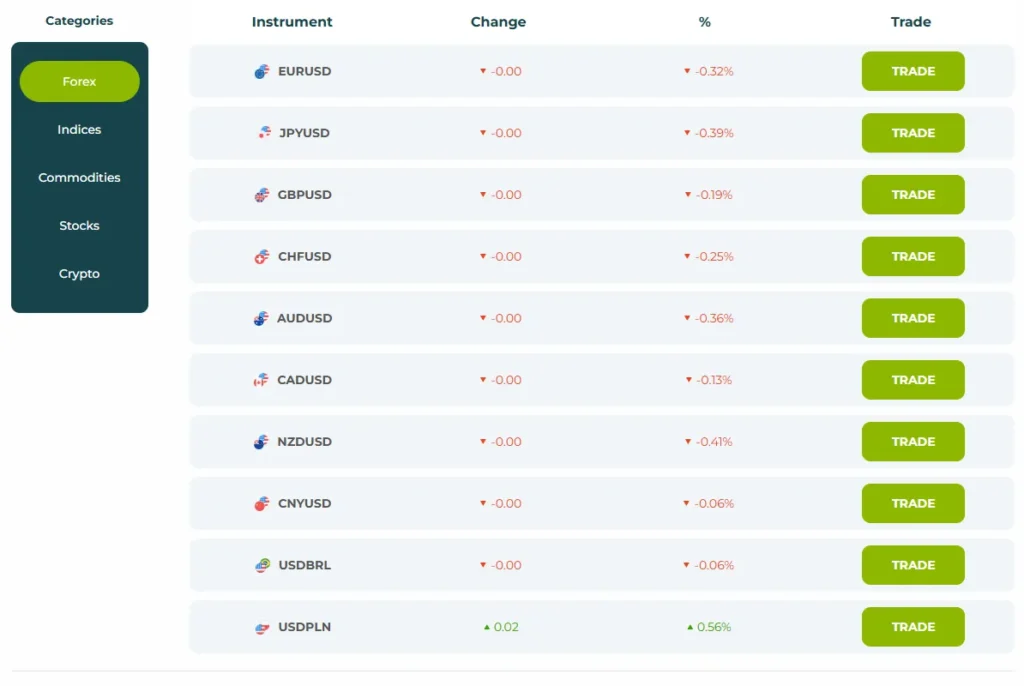The width and height of the screenshot is (1024, 686).
Task: Click the Instrument column header
Action: [x=291, y=21]
